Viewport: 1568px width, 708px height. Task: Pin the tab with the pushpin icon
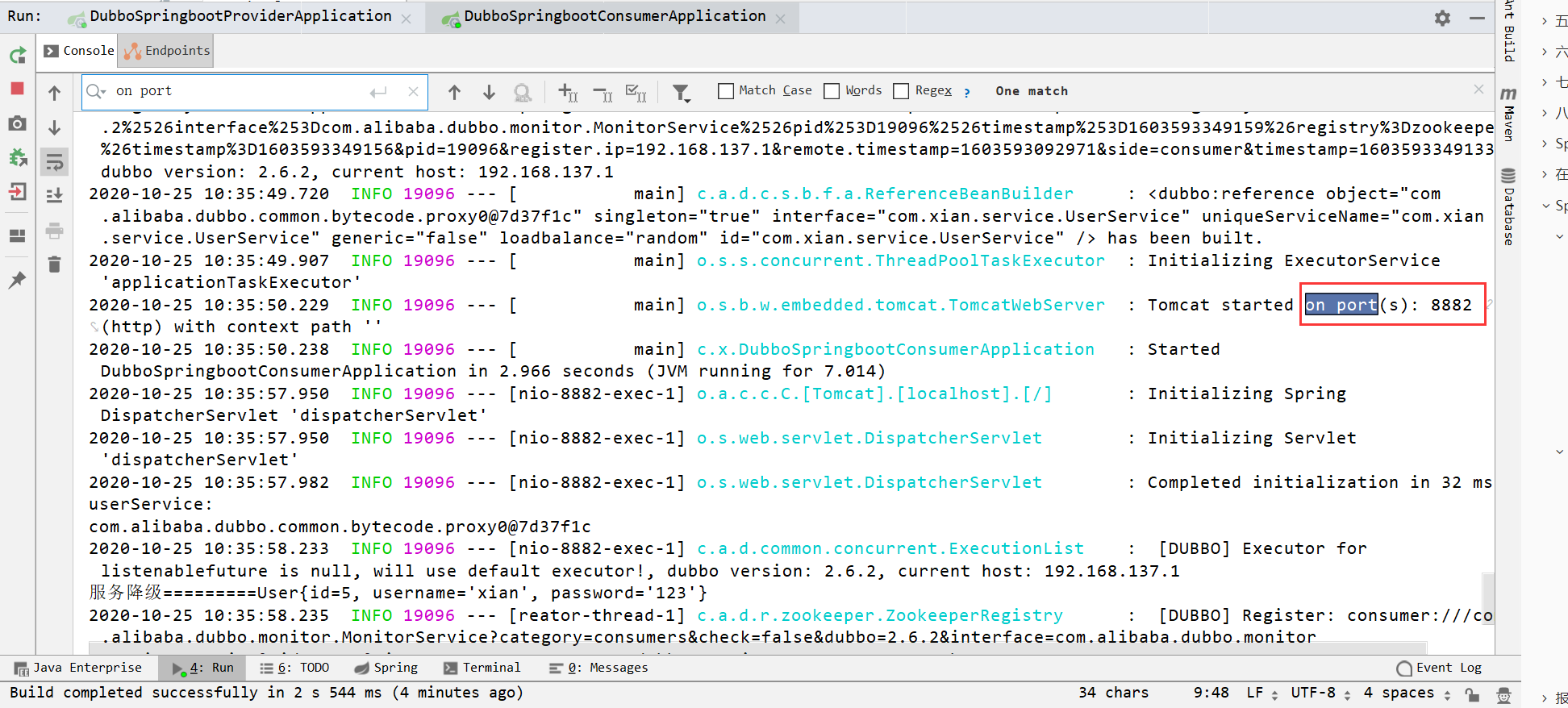[x=17, y=280]
